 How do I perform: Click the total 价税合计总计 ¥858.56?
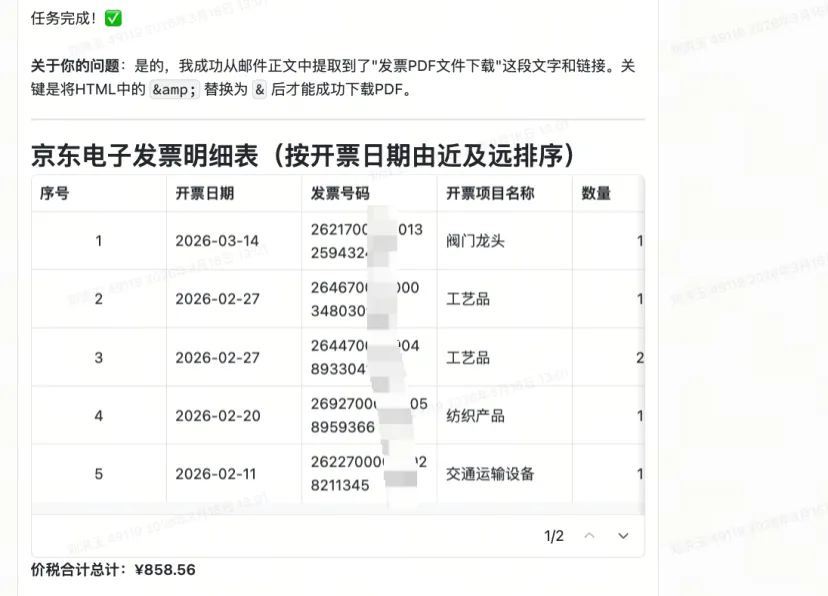(113, 570)
